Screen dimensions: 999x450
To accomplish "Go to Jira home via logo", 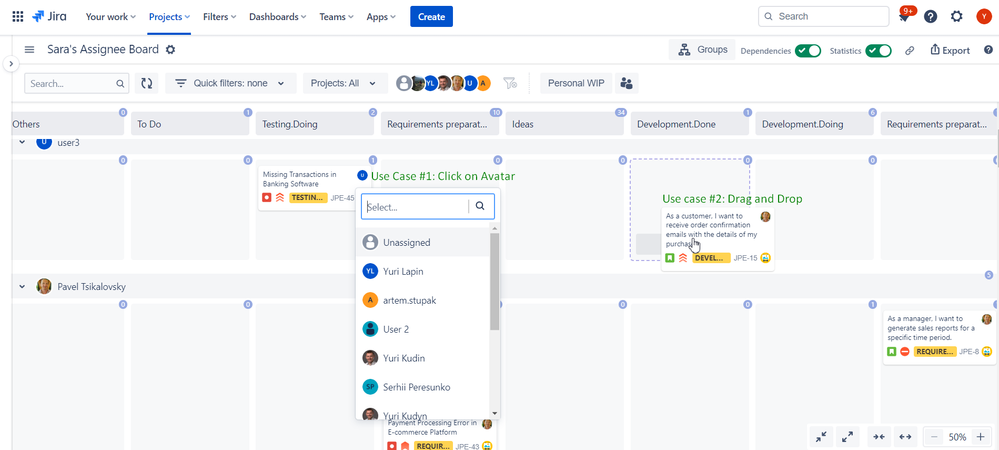I will (49, 17).
